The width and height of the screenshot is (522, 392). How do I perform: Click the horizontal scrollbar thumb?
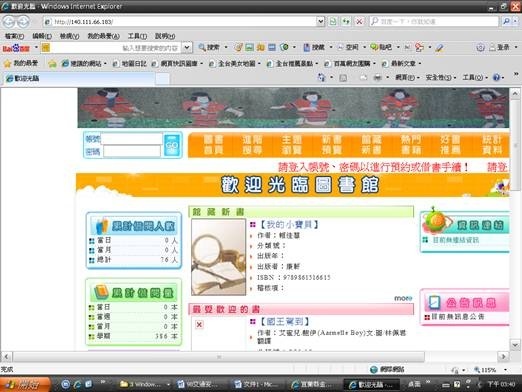pos(218,357)
